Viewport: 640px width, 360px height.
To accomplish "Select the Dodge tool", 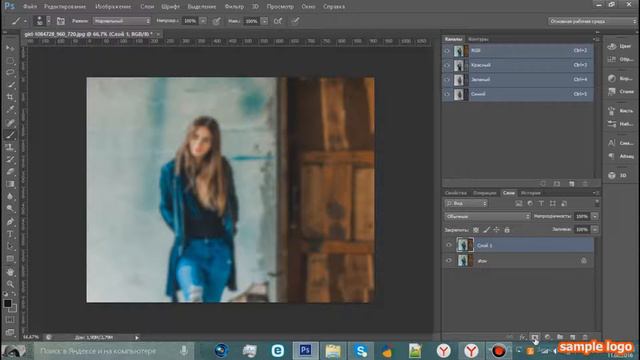I will pyautogui.click(x=10, y=209).
